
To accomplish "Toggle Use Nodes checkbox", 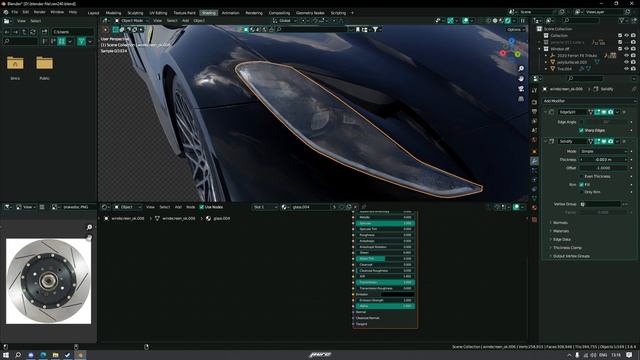I will tap(202, 207).
